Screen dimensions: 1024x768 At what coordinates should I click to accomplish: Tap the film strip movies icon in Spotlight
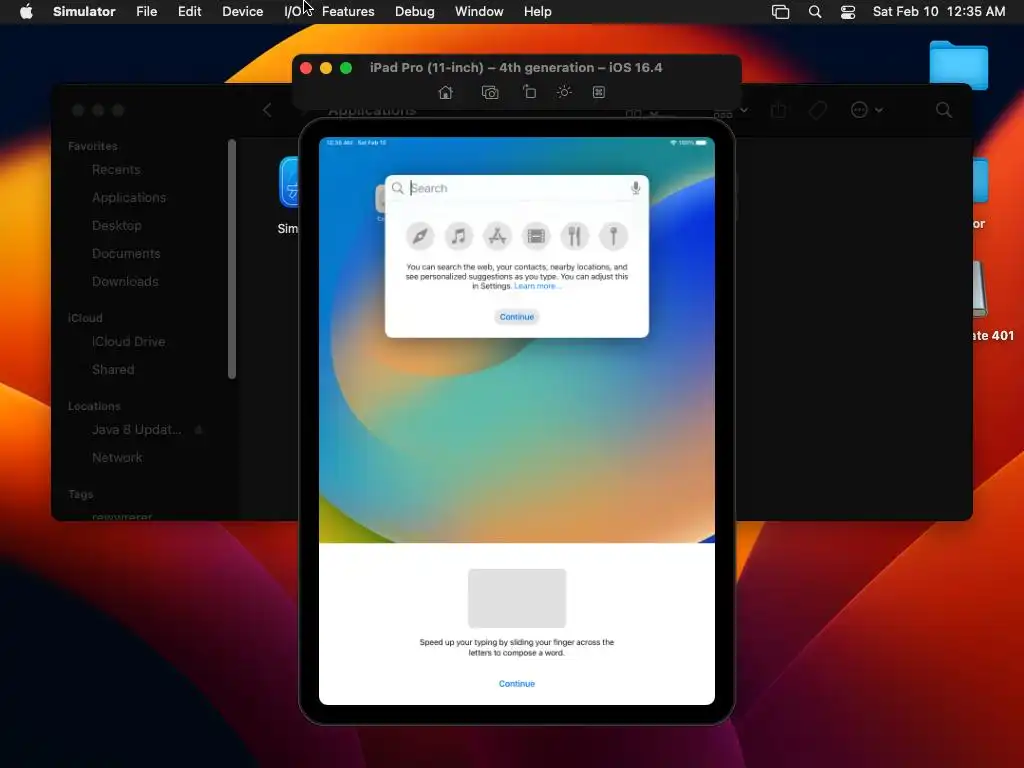coord(536,236)
